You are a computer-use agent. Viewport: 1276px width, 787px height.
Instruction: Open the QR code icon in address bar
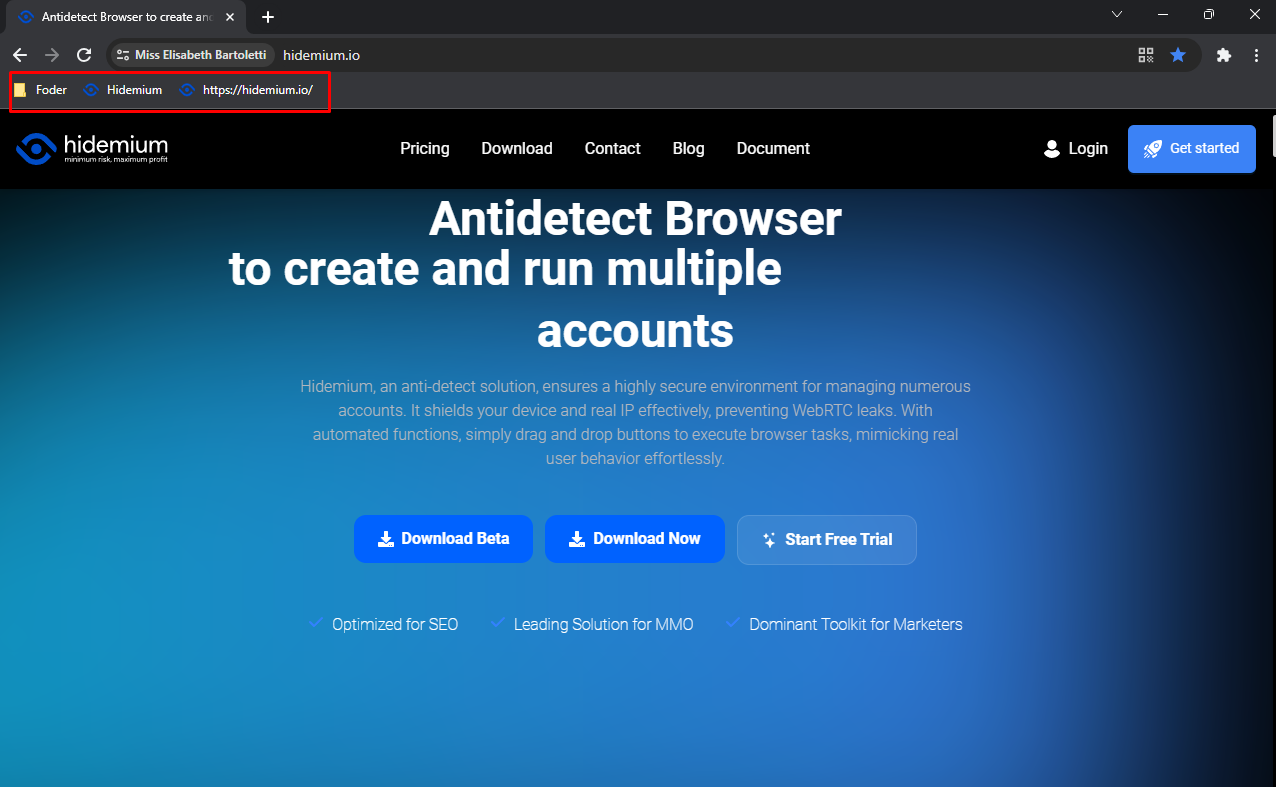coord(1146,55)
